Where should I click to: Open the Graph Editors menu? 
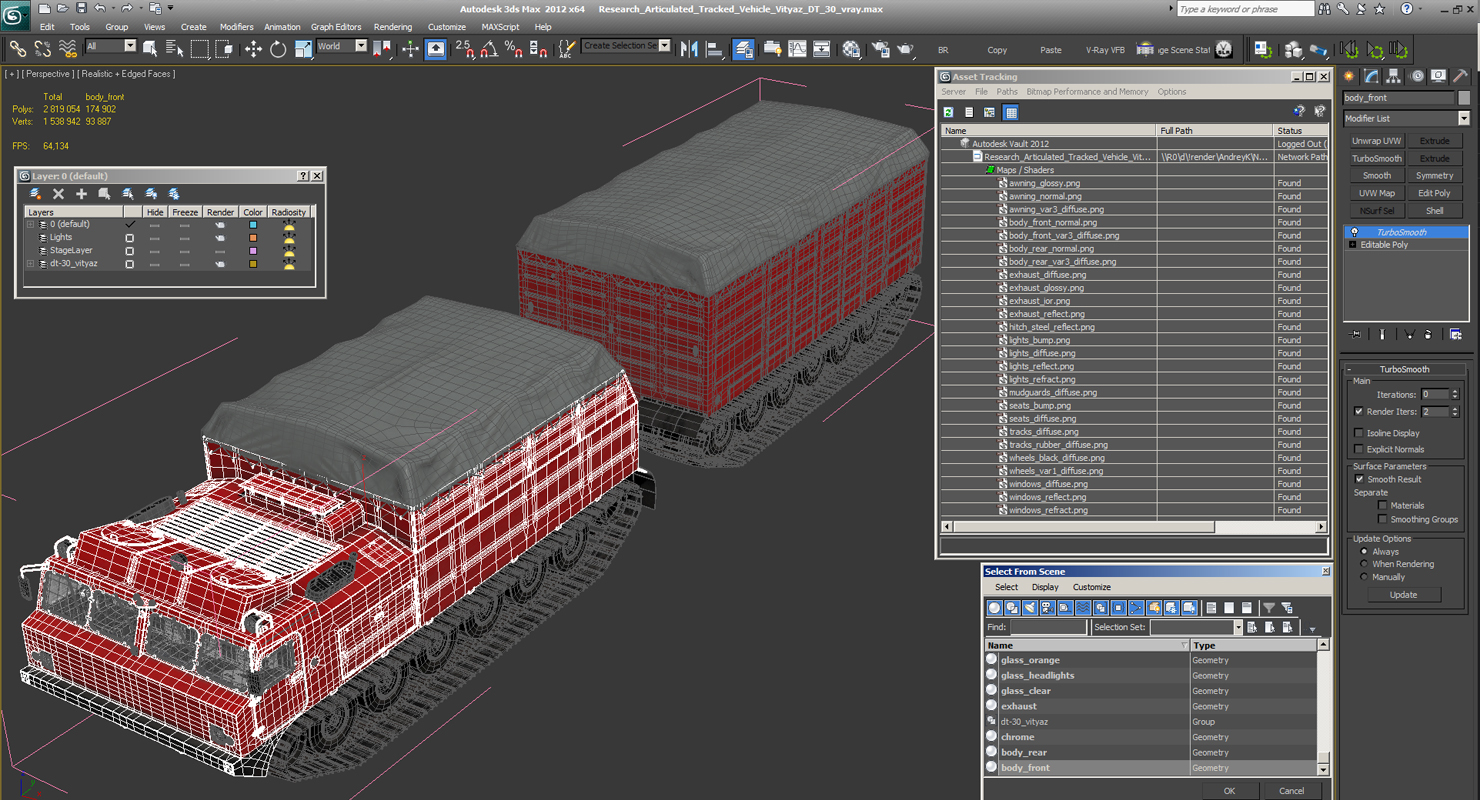(336, 27)
